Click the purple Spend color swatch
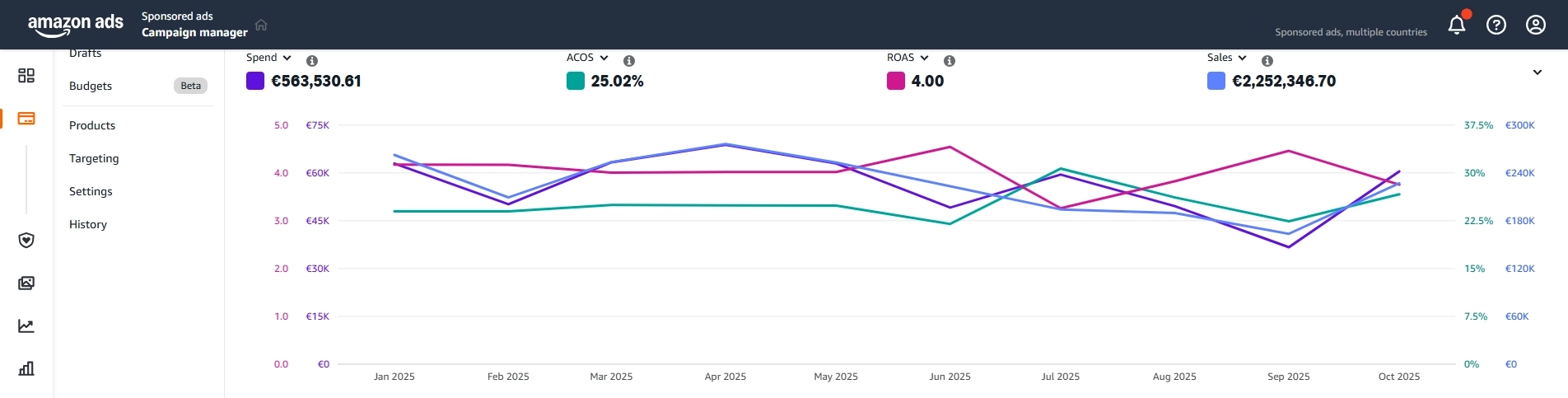The height and width of the screenshot is (398, 1568). click(255, 81)
